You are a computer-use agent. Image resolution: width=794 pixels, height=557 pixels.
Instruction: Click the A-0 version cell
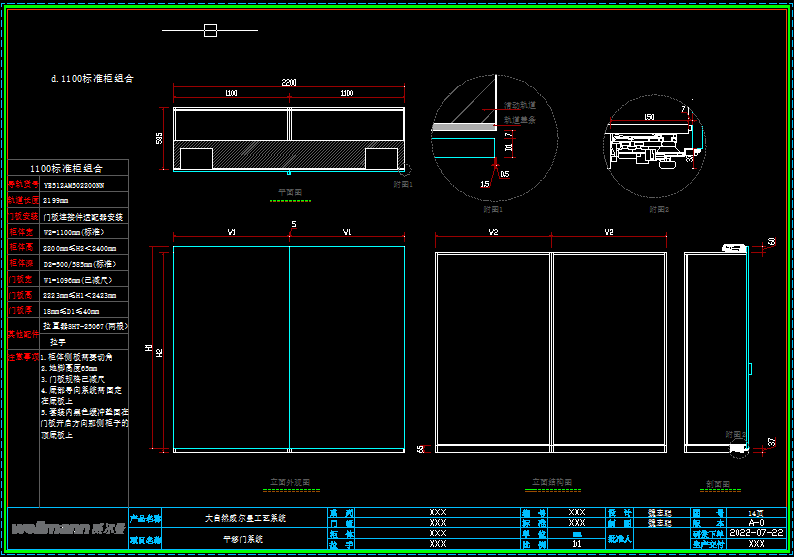(x=757, y=523)
